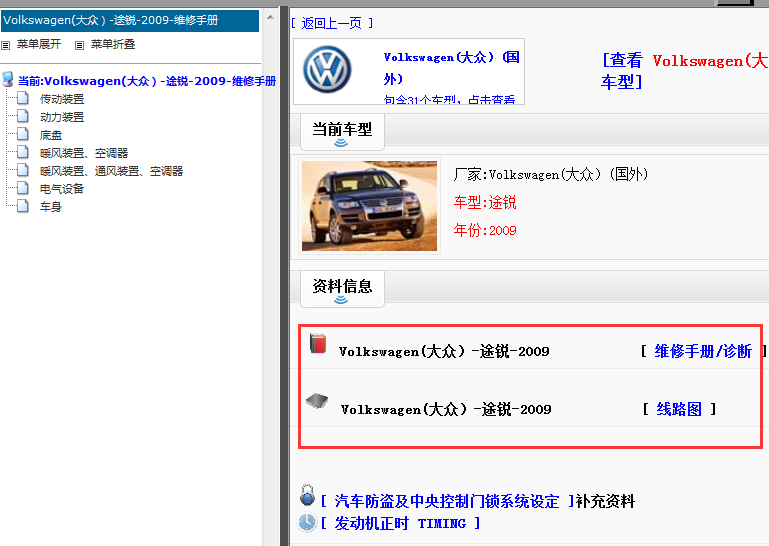Screen dimensions: 769x546
Task: Click the 资料信息 section tab
Action: 342,288
